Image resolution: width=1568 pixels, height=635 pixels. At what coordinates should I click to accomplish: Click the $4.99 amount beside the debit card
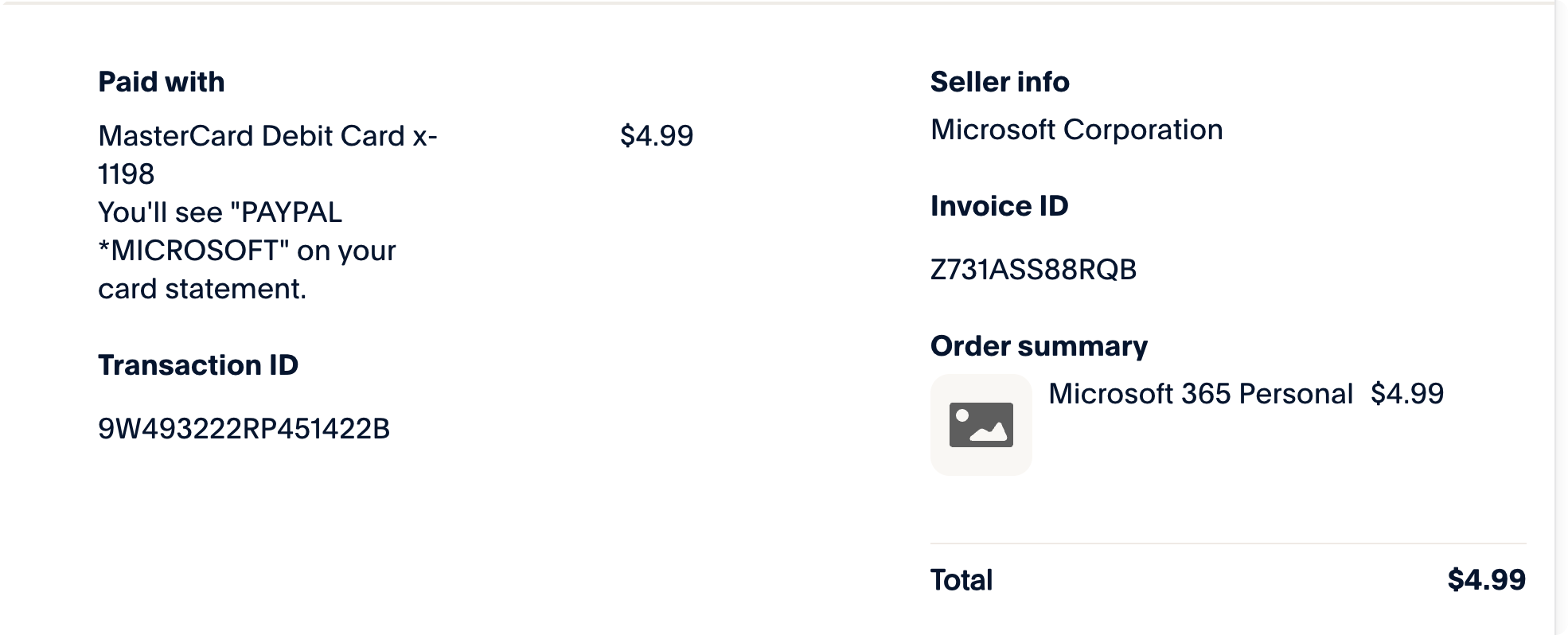[657, 136]
